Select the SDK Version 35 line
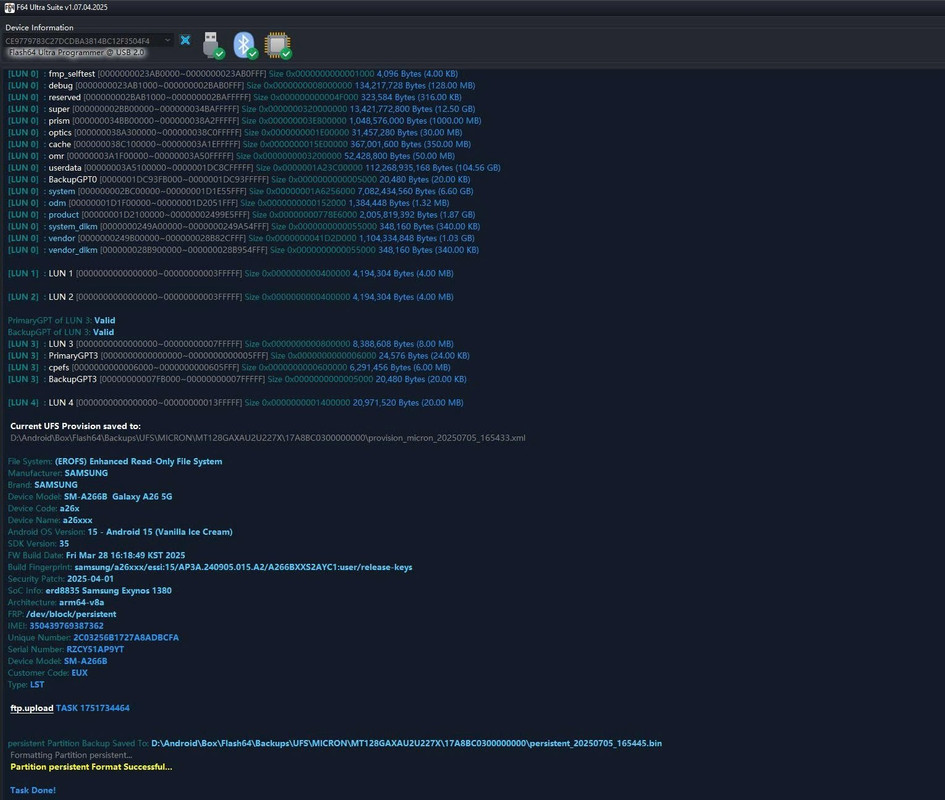 tap(39, 544)
